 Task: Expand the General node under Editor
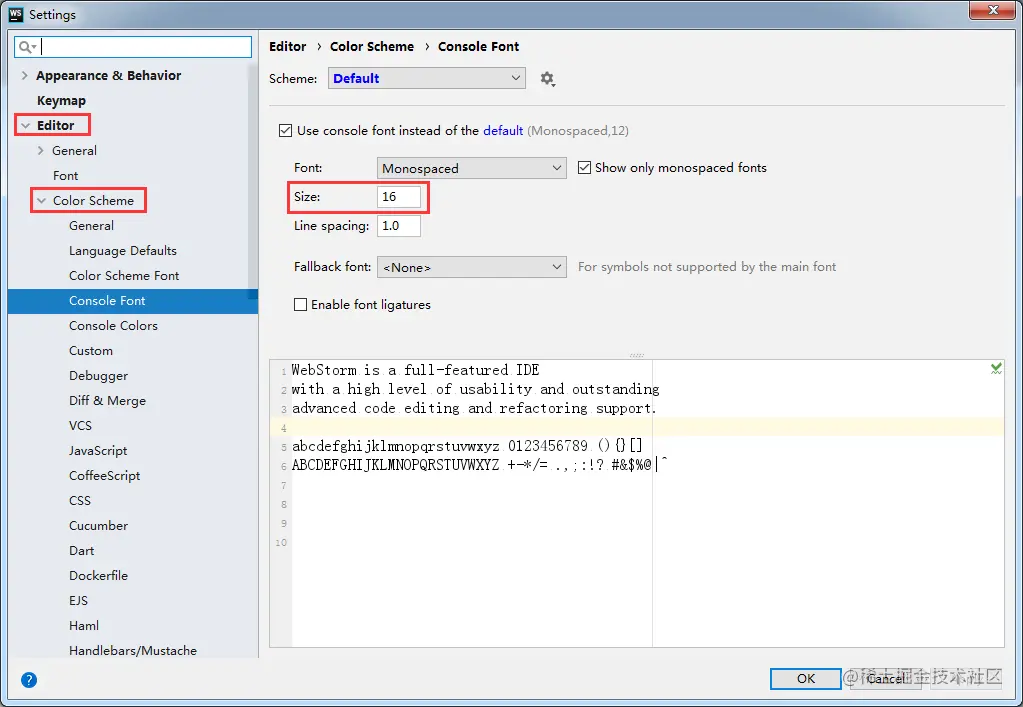click(41, 151)
